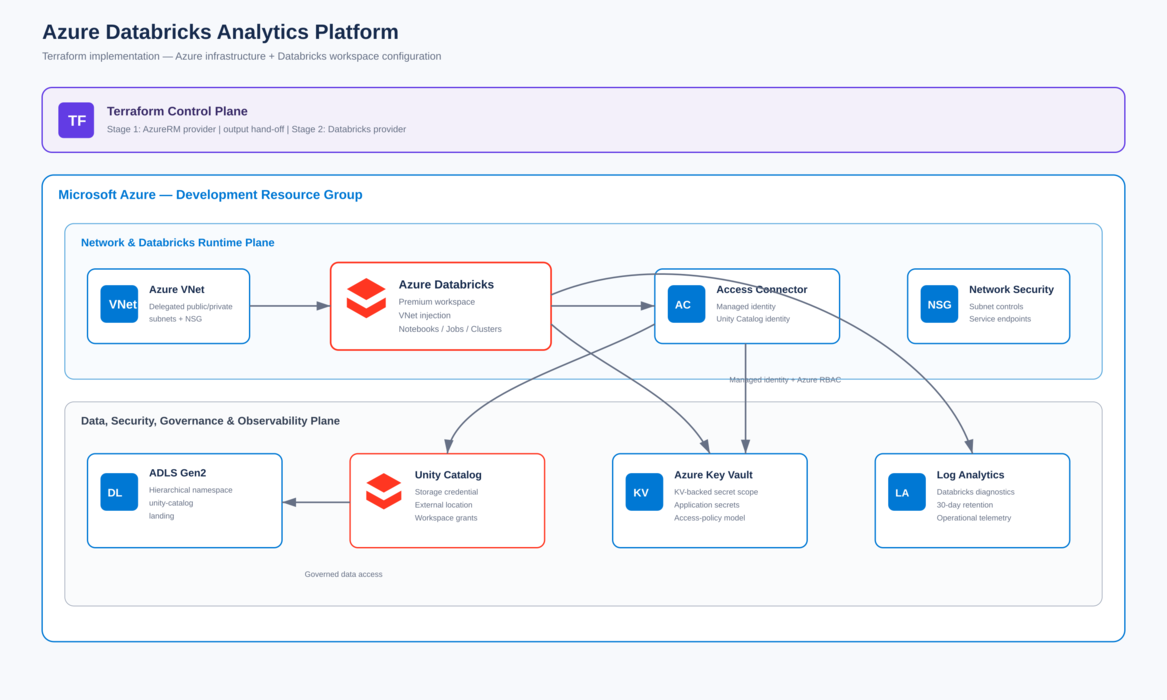Select the Subnet controls line
The width and height of the screenshot is (1167, 700).
(996, 306)
